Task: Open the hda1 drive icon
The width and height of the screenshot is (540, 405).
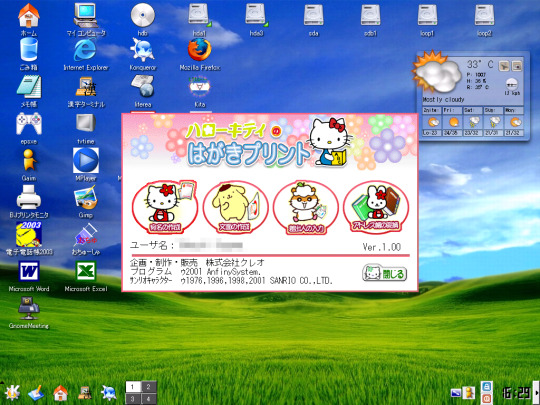Action: (x=199, y=20)
